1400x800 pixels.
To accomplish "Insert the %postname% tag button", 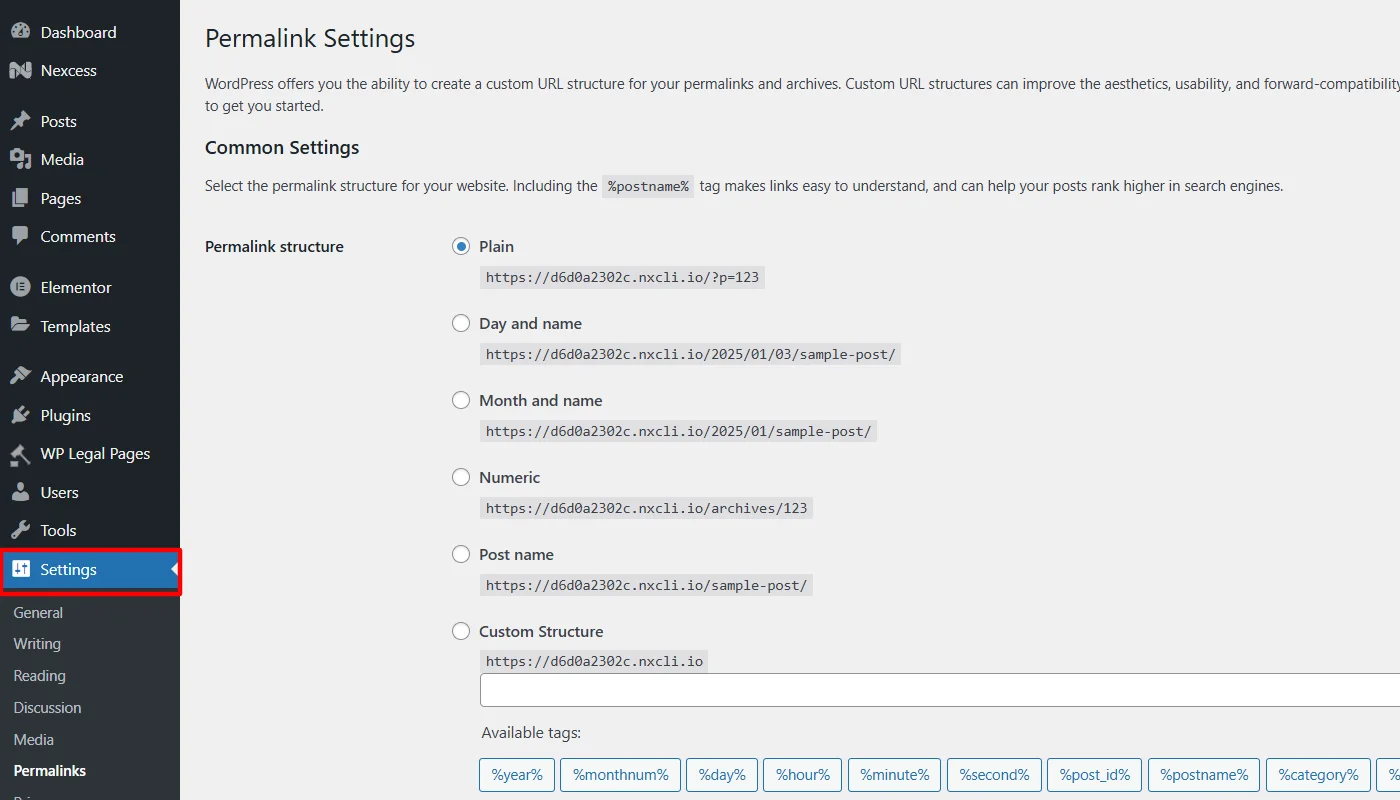I will tap(1204, 775).
